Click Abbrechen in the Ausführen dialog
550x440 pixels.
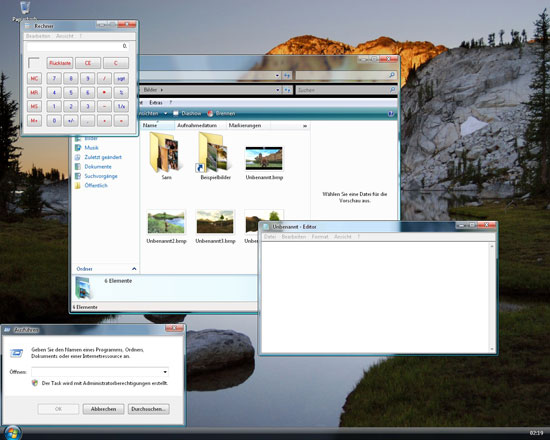tap(103, 409)
